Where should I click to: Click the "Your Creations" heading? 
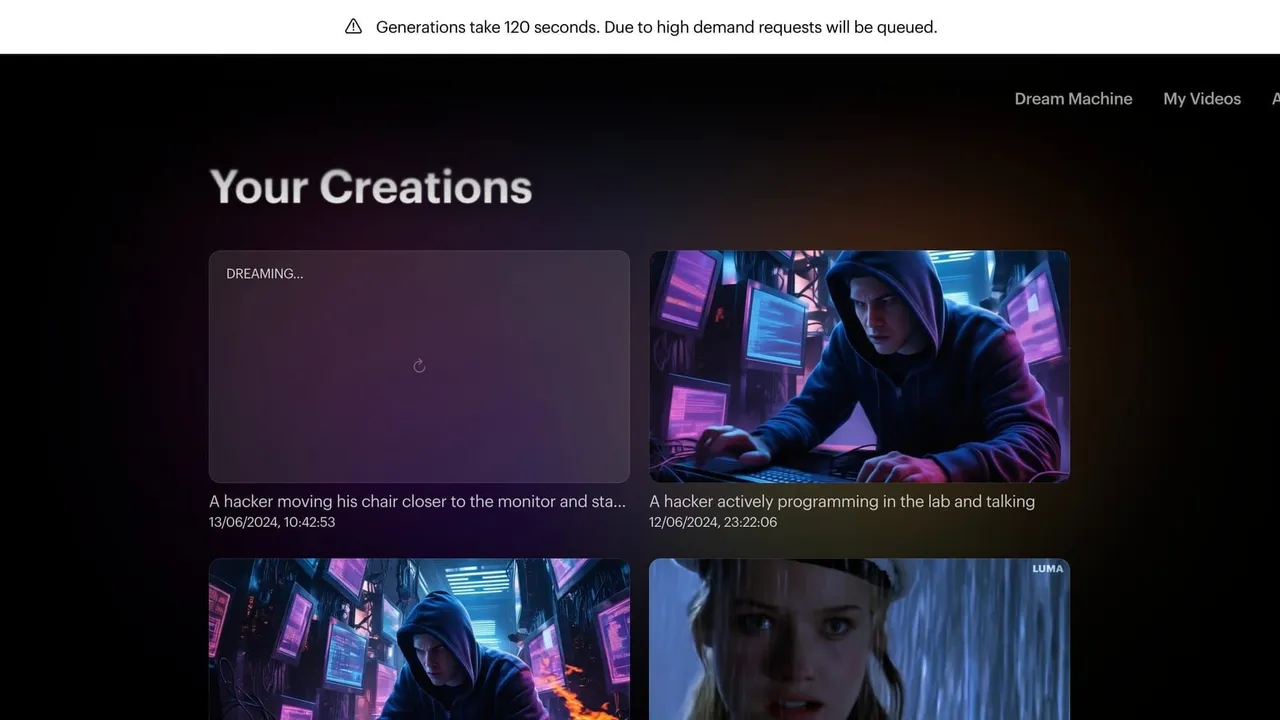[x=371, y=187]
